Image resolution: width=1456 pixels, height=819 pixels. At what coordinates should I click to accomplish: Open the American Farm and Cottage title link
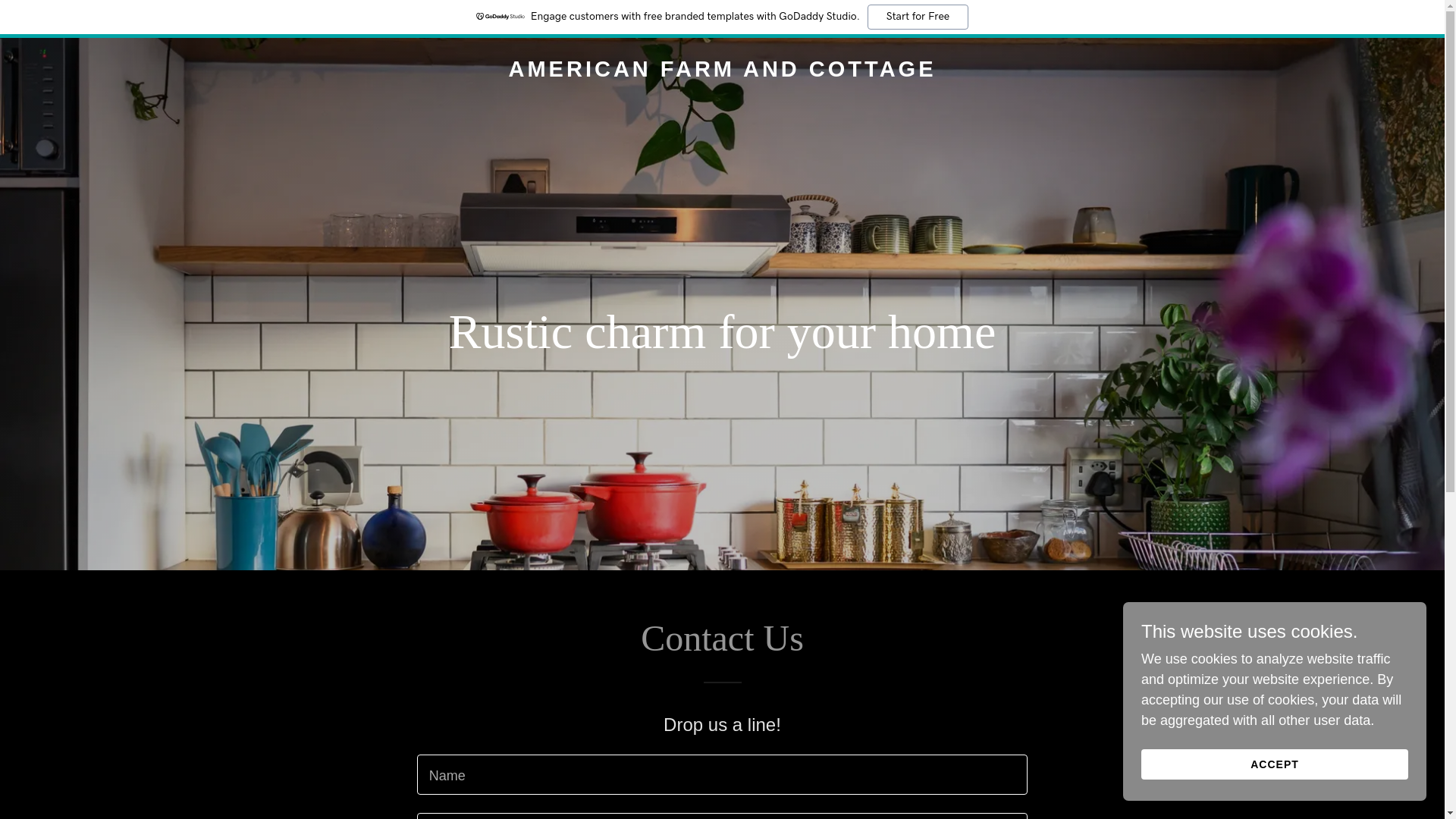tap(722, 69)
